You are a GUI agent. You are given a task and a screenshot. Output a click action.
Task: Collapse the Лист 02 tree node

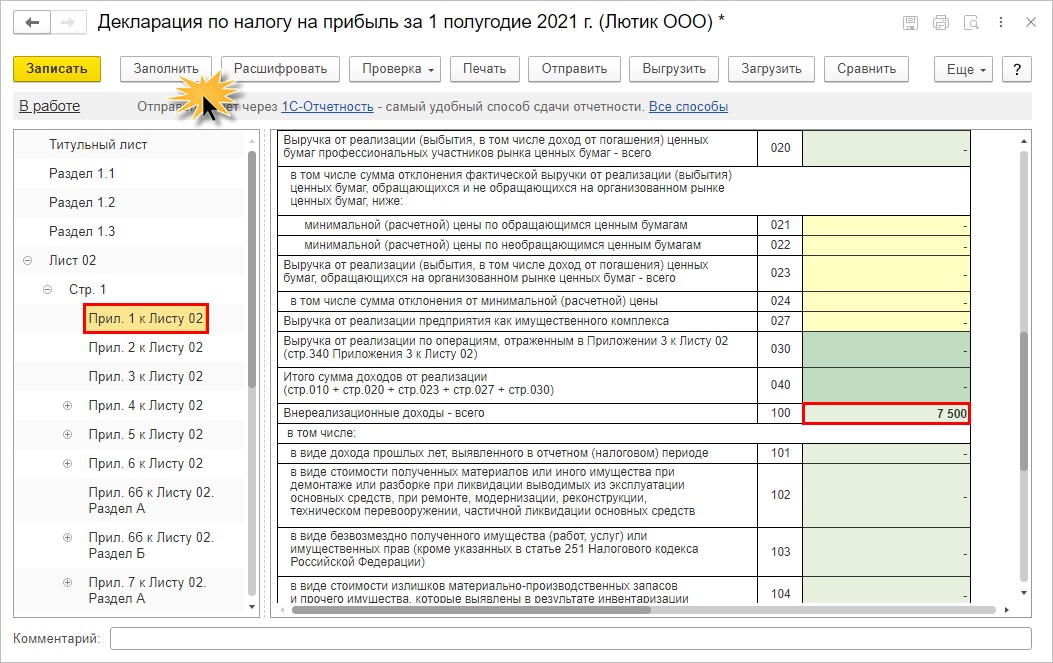(x=28, y=261)
